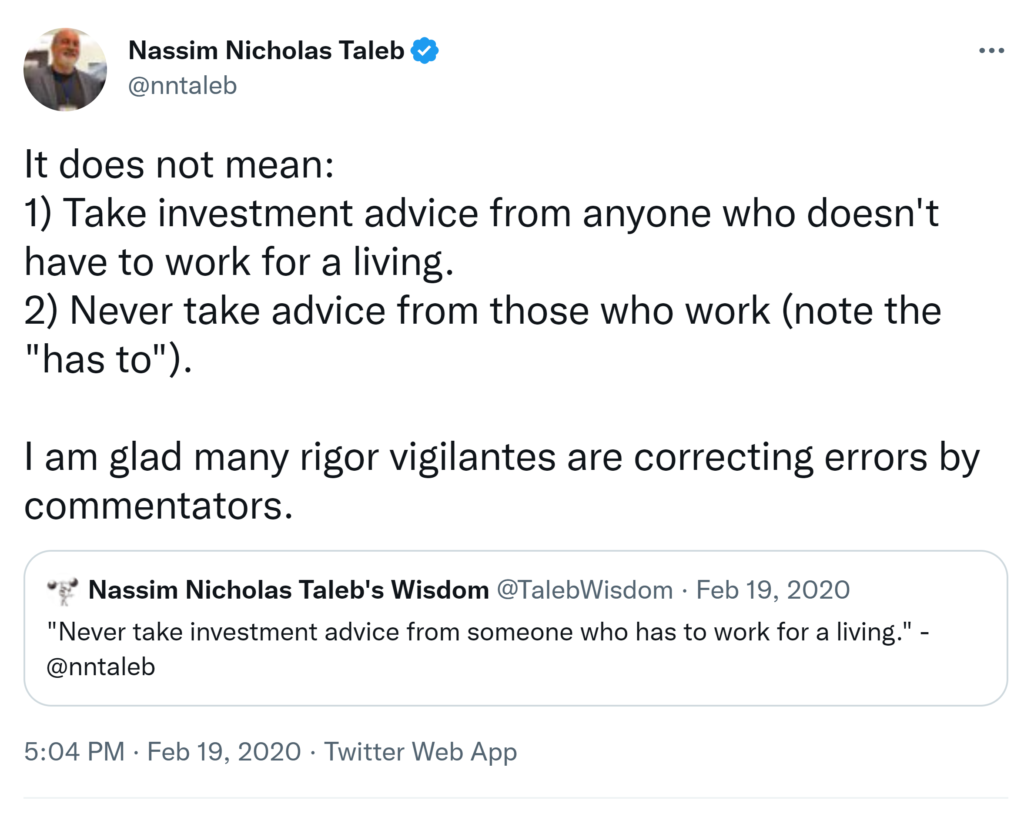Open Nassim Nicholas Taleb's profile avatar
Image resolution: width=1024 pixels, height=814 pixels.
tap(65, 68)
